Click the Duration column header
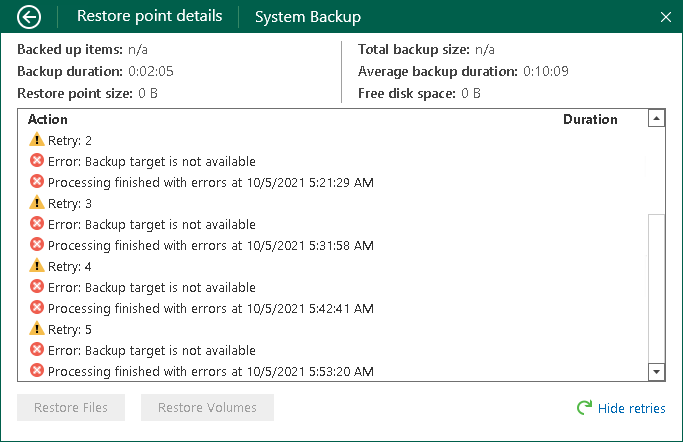 pyautogui.click(x=590, y=119)
